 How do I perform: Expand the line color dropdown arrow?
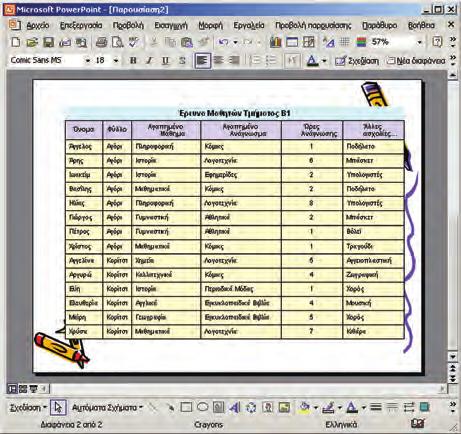pyautogui.click(x=340, y=407)
